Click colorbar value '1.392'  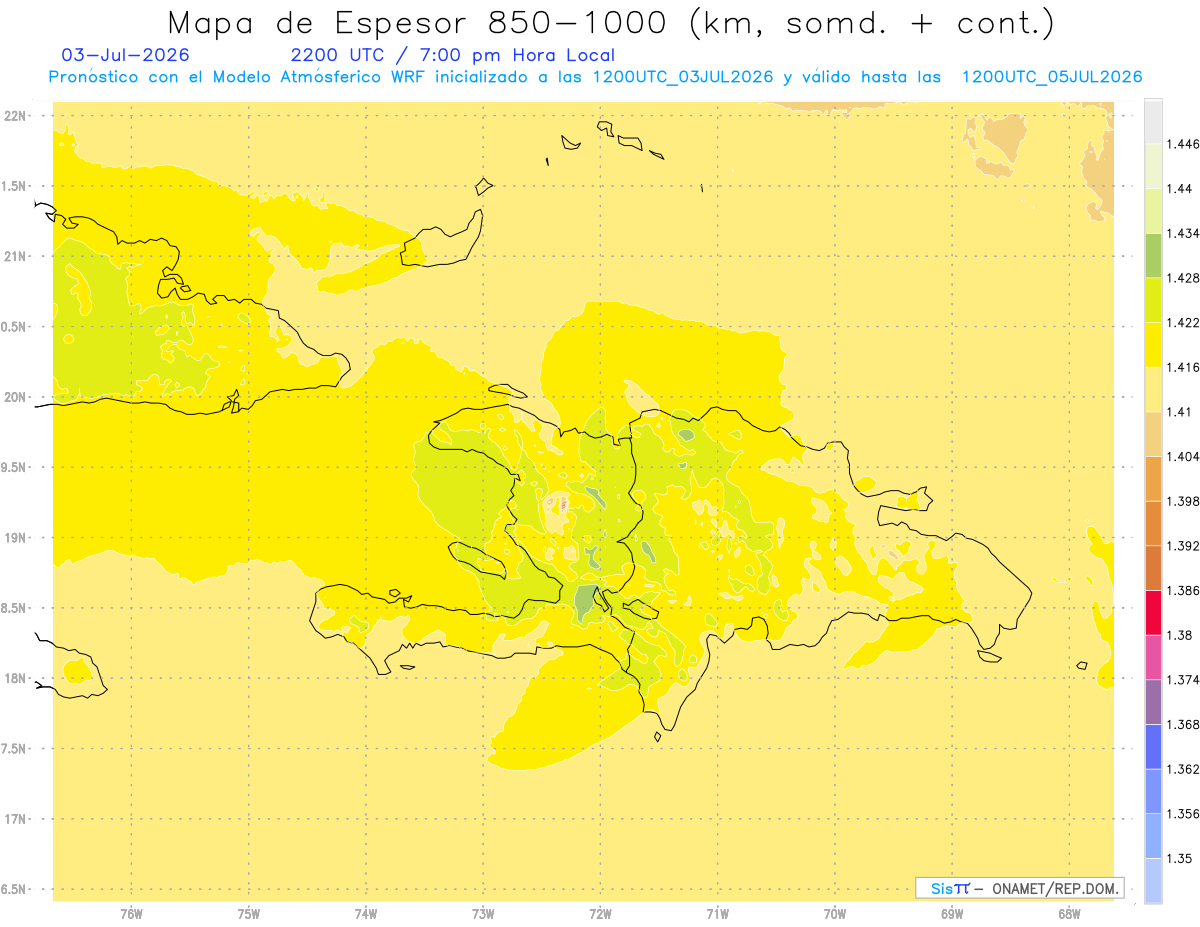(1183, 546)
